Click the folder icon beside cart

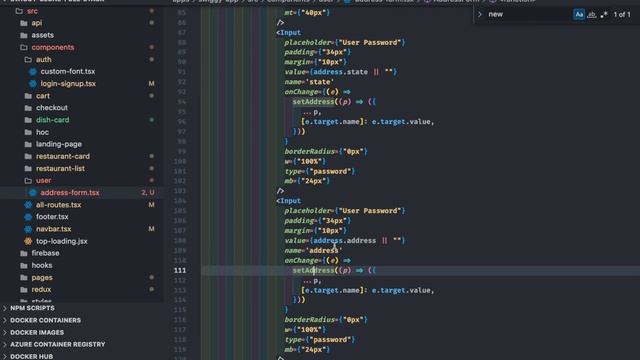[x=28, y=96]
